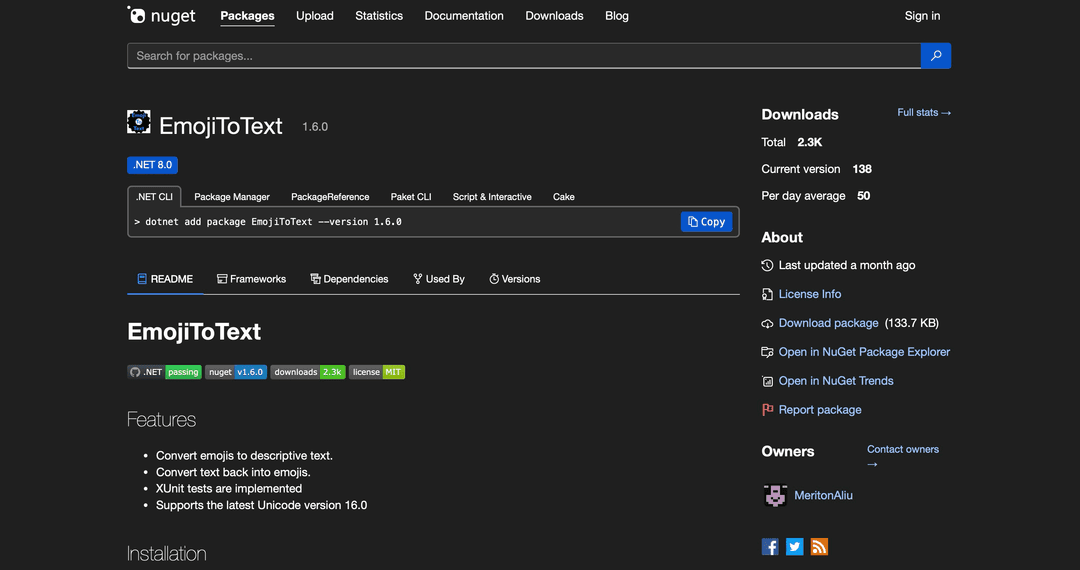Click the Per day average value 50
Viewport: 1080px width, 570px height.
pos(864,196)
